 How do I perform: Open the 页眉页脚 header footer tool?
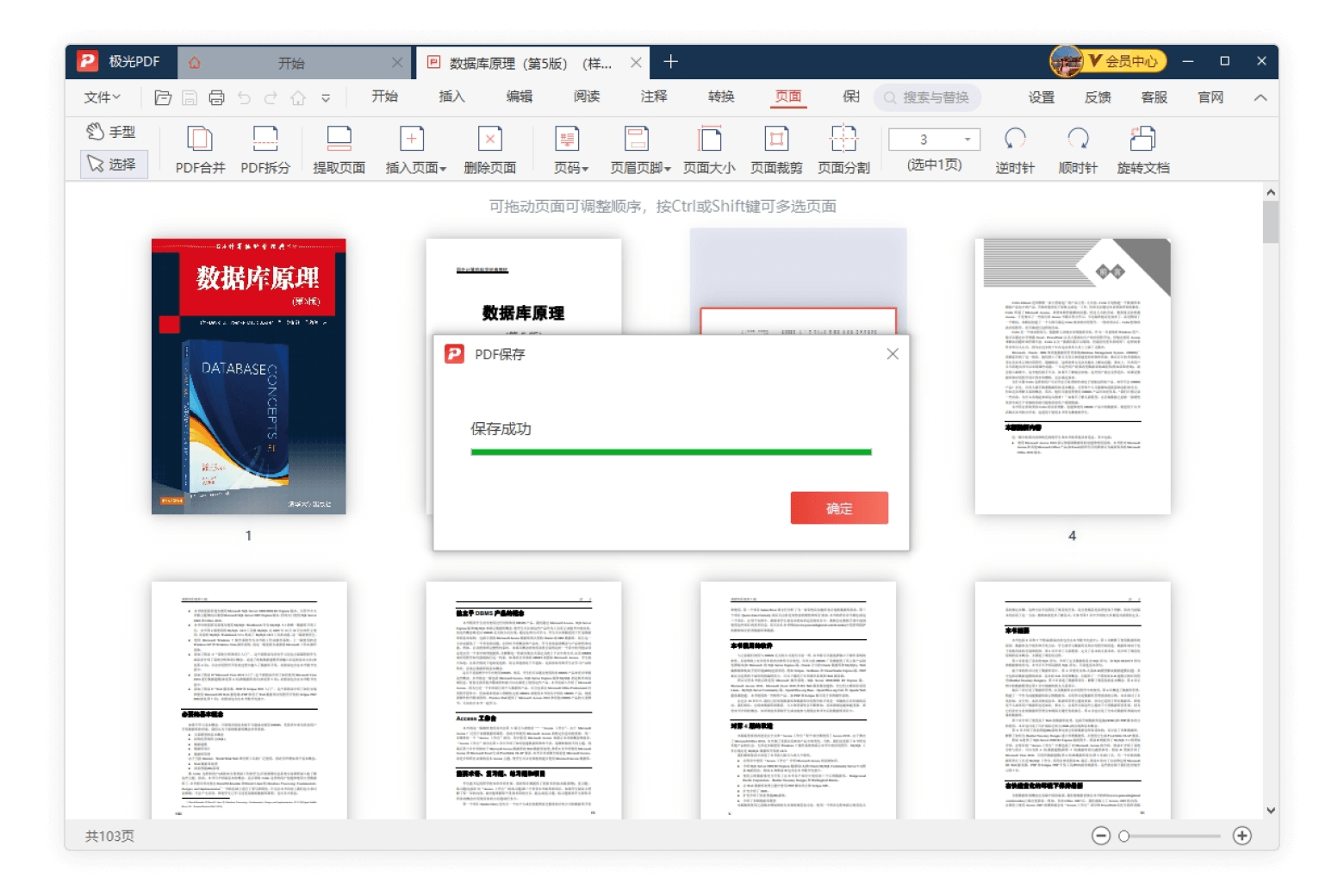pos(639,150)
